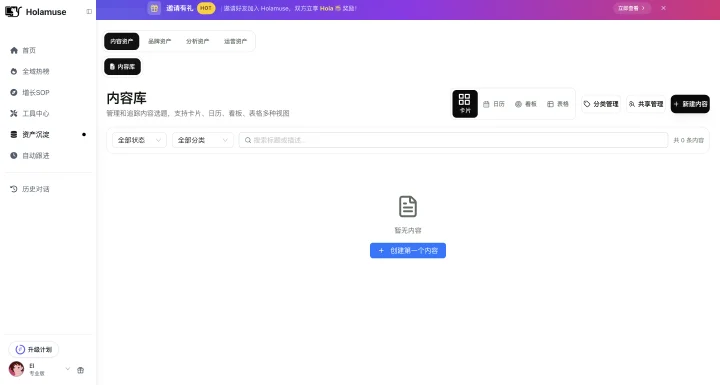Viewport: 720px width, 385px height.
Task: Expand the account menu chevron
Action: point(68,369)
